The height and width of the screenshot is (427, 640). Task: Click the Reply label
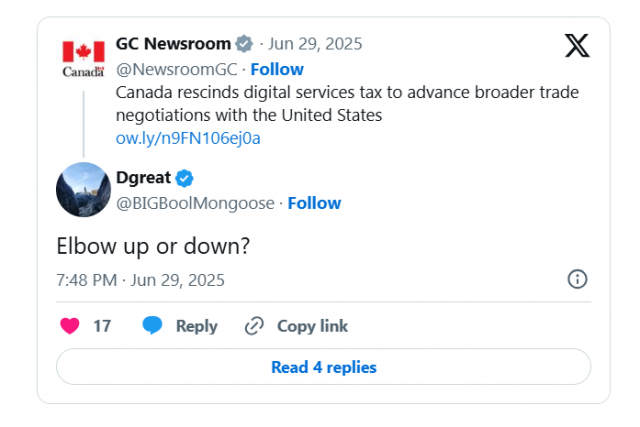(197, 326)
